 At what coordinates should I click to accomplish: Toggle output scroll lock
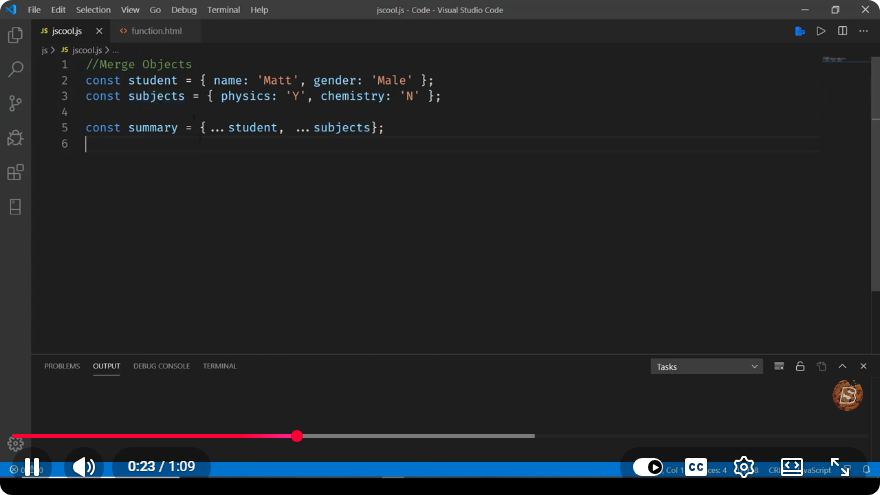pyautogui.click(x=800, y=366)
